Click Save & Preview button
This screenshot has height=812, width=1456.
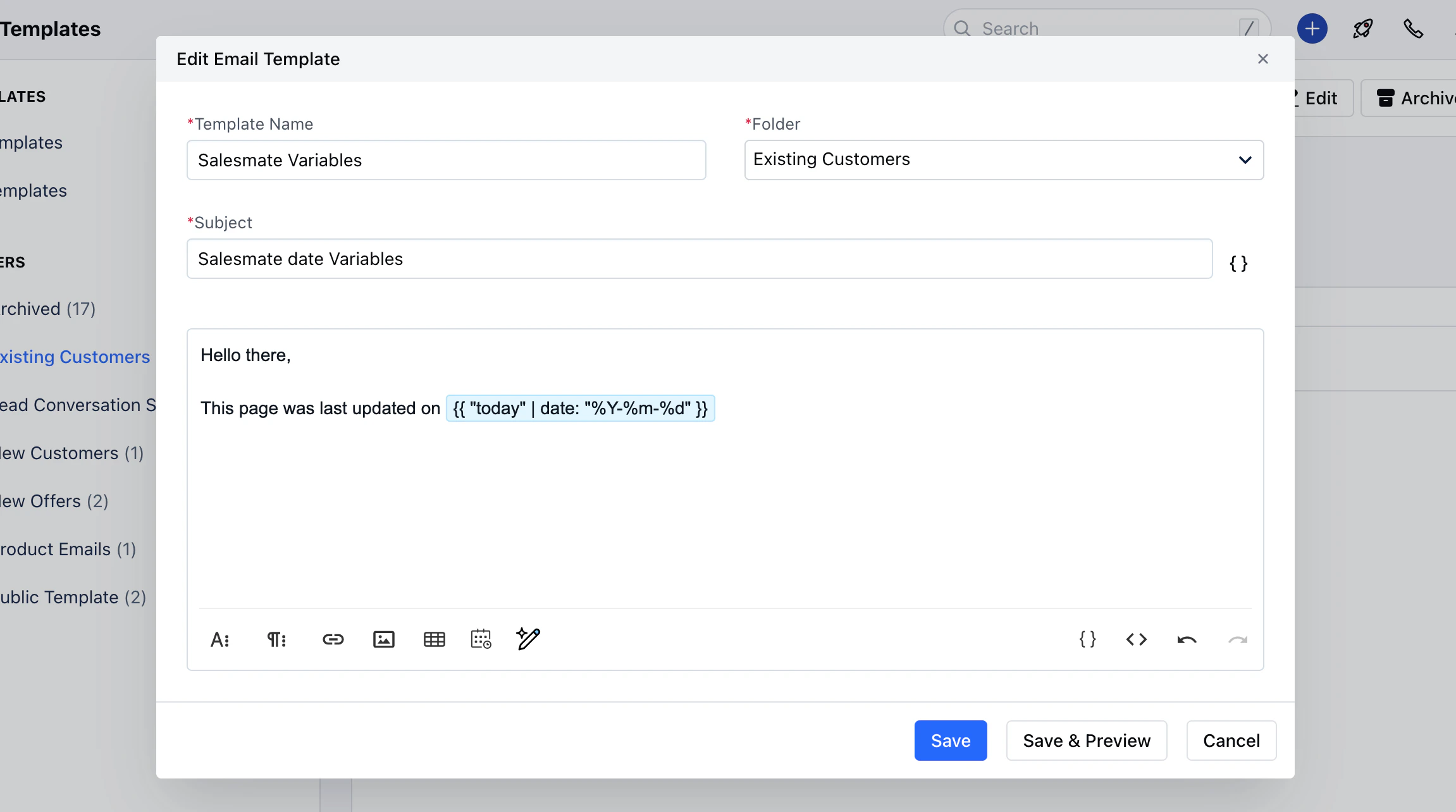click(1087, 741)
